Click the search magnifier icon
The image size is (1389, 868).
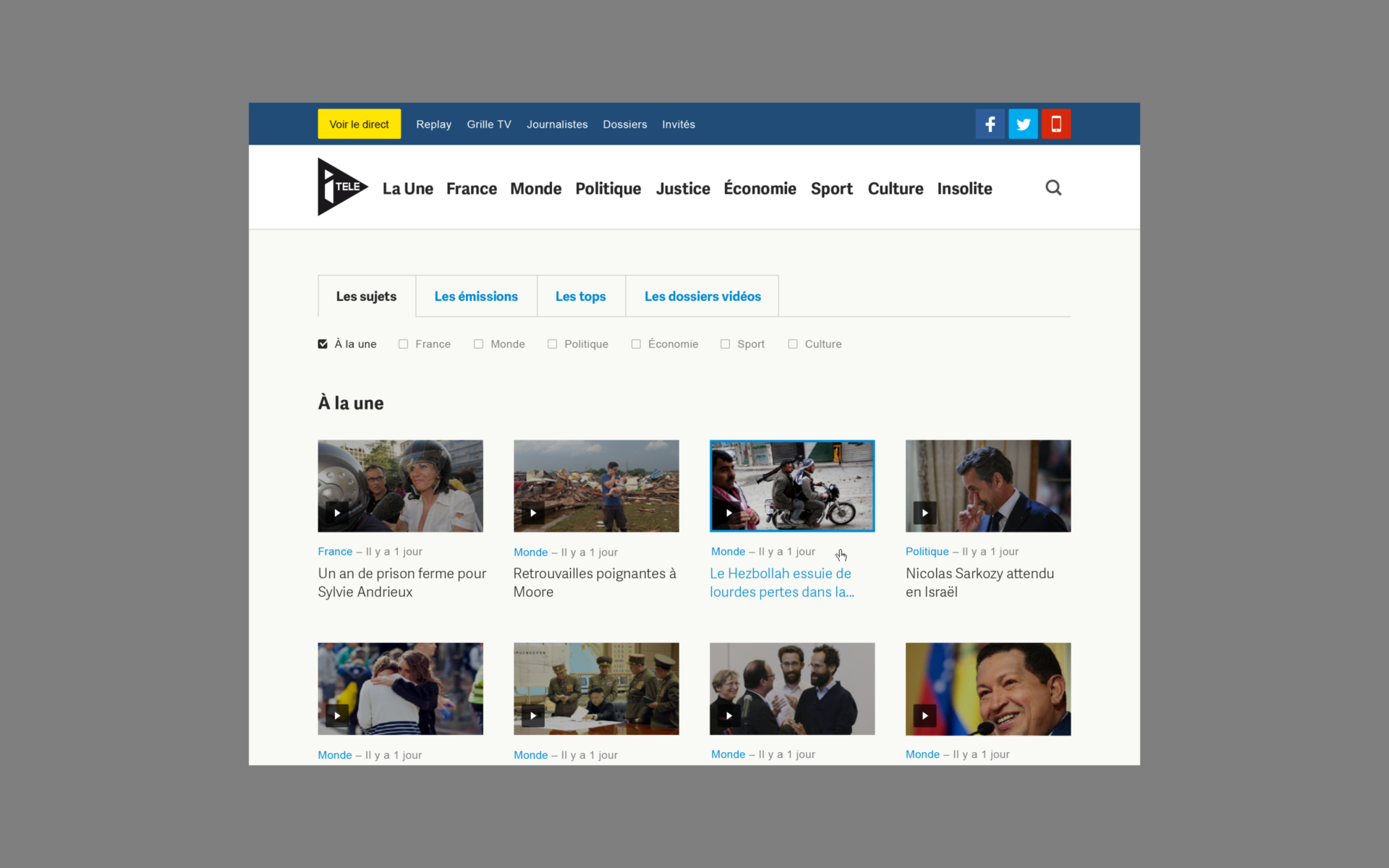click(x=1053, y=188)
